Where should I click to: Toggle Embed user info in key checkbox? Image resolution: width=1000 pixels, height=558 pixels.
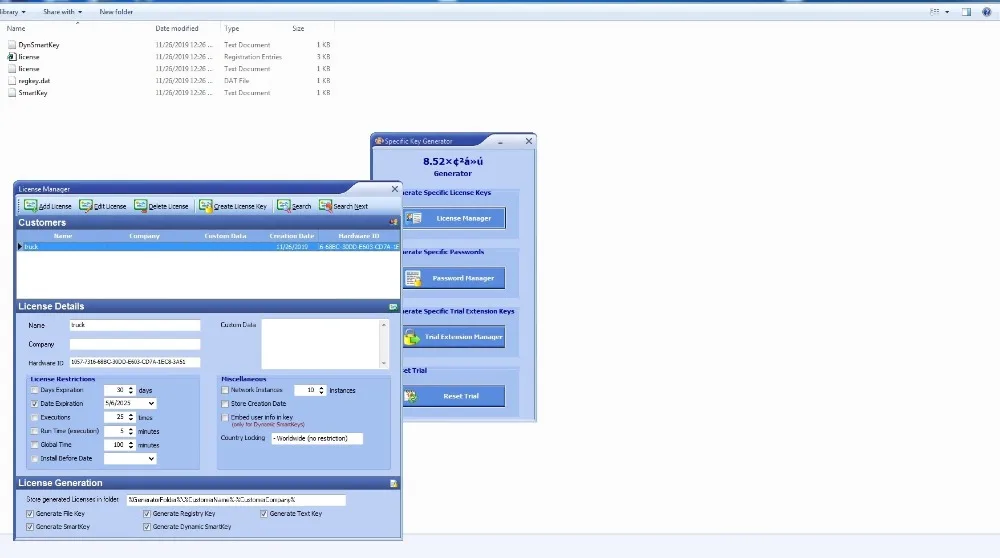click(x=225, y=418)
